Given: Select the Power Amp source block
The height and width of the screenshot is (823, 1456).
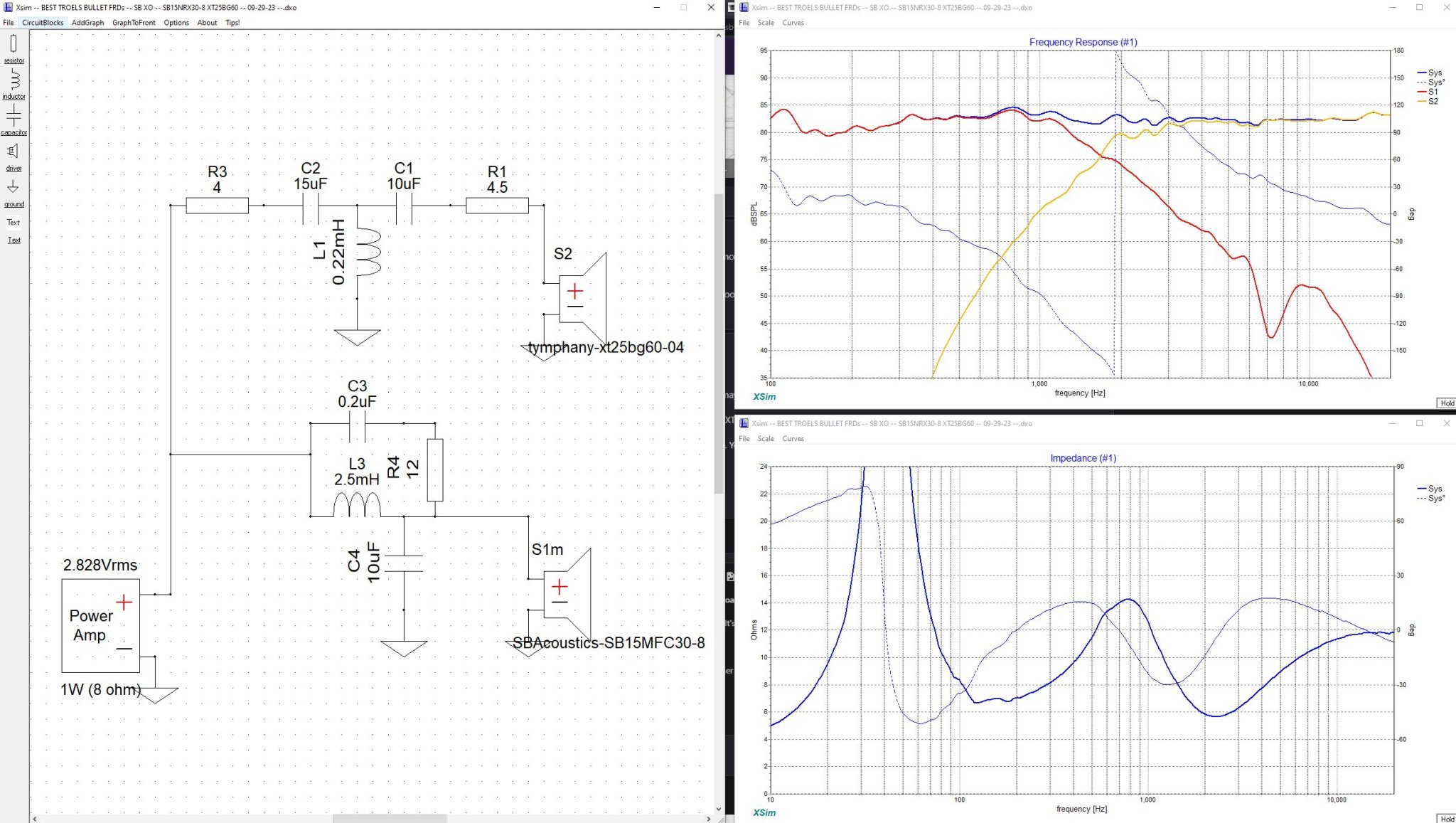Looking at the screenshot, I should pos(100,625).
